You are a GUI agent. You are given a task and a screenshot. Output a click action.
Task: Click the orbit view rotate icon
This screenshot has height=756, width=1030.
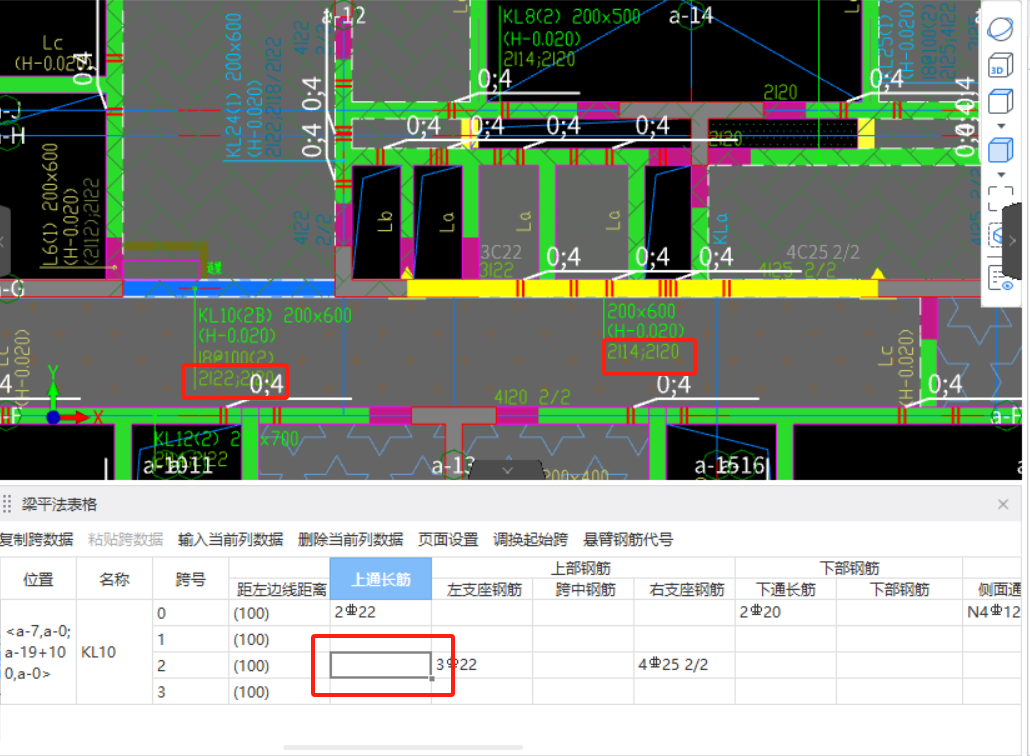coord(1000,29)
